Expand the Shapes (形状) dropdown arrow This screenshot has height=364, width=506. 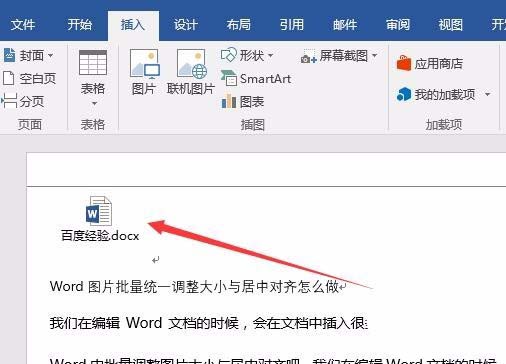270,55
